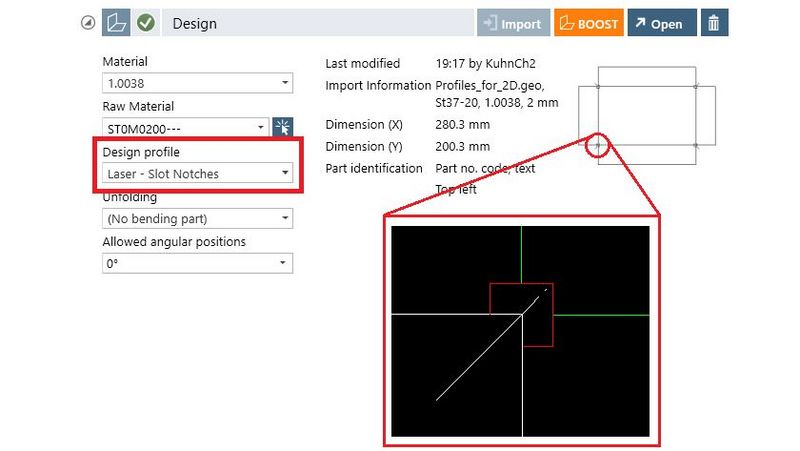Expand the Unfolding dropdown list
Image resolution: width=800 pixels, height=451 pixels.
pos(197,218)
